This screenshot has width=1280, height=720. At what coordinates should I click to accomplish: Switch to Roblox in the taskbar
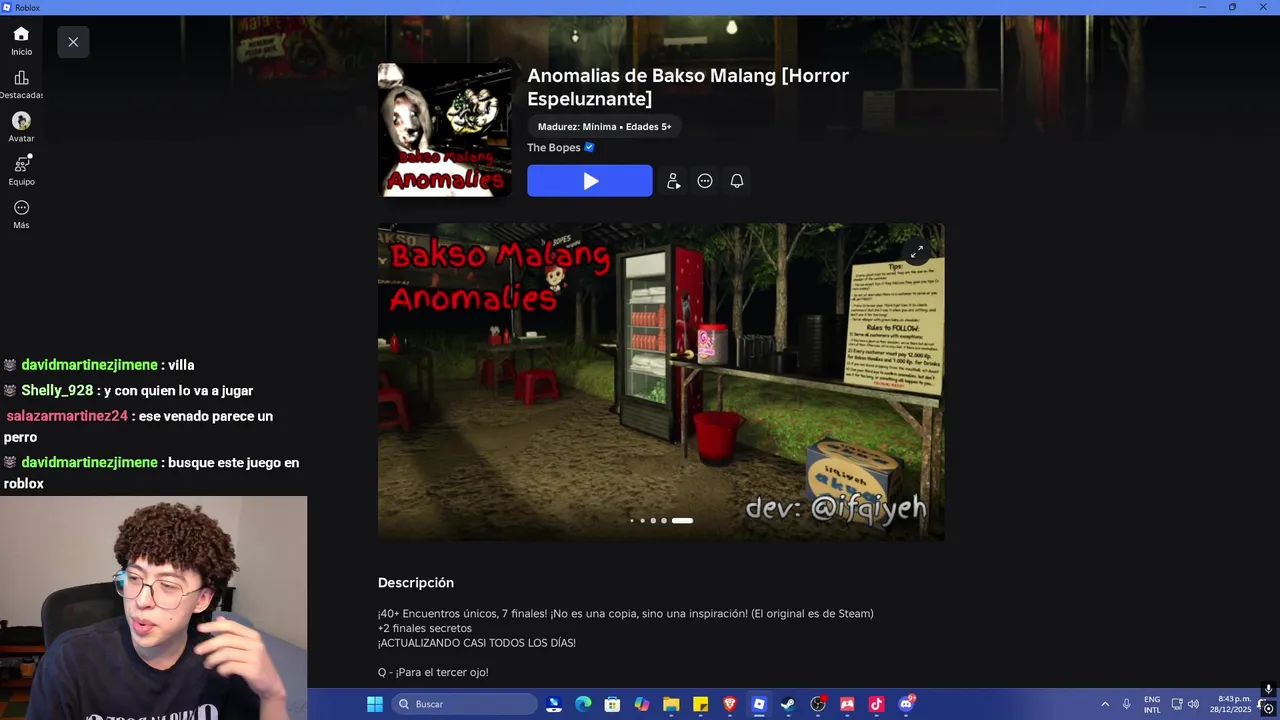[x=759, y=704]
